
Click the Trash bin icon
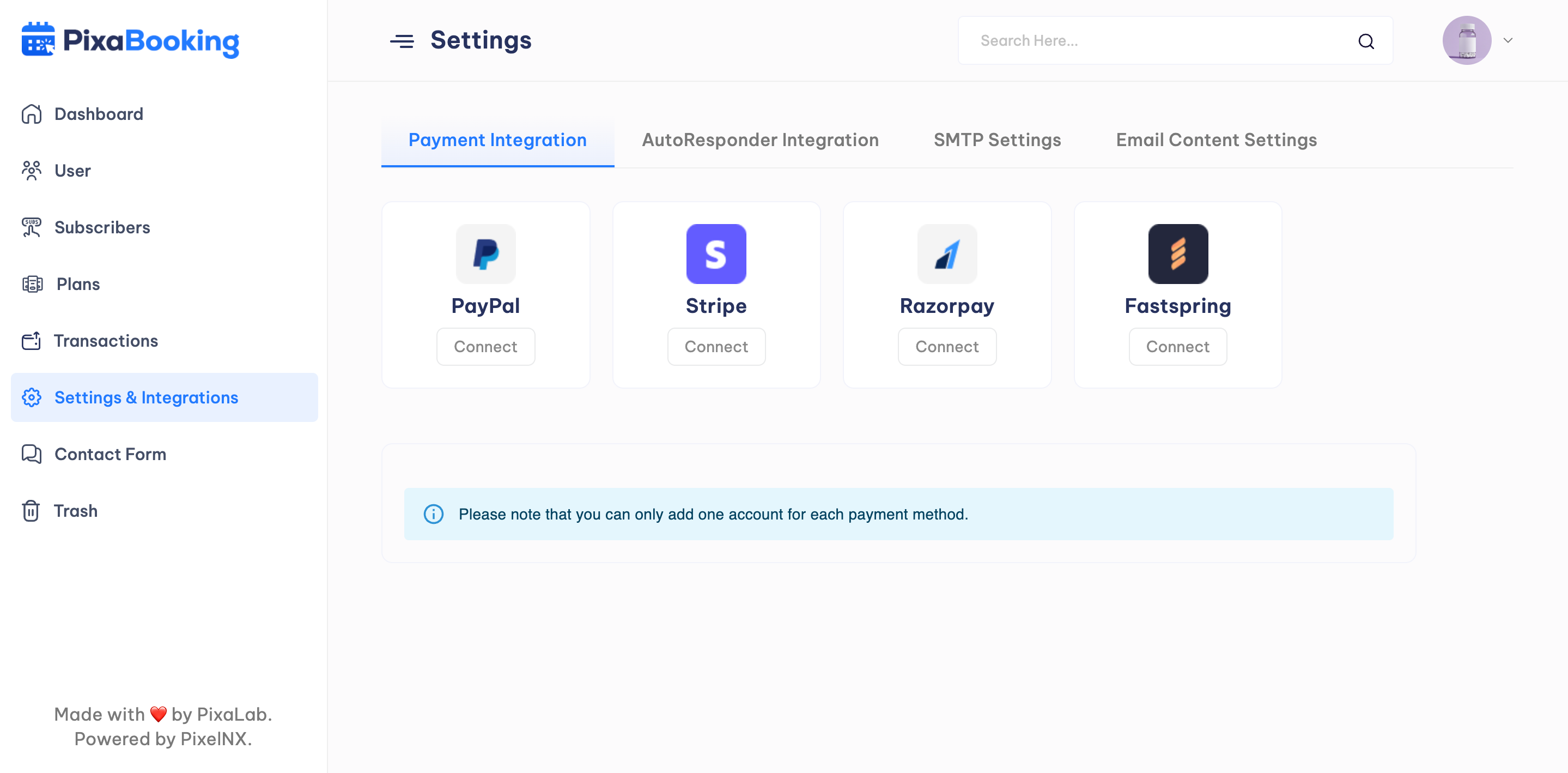tap(31, 510)
